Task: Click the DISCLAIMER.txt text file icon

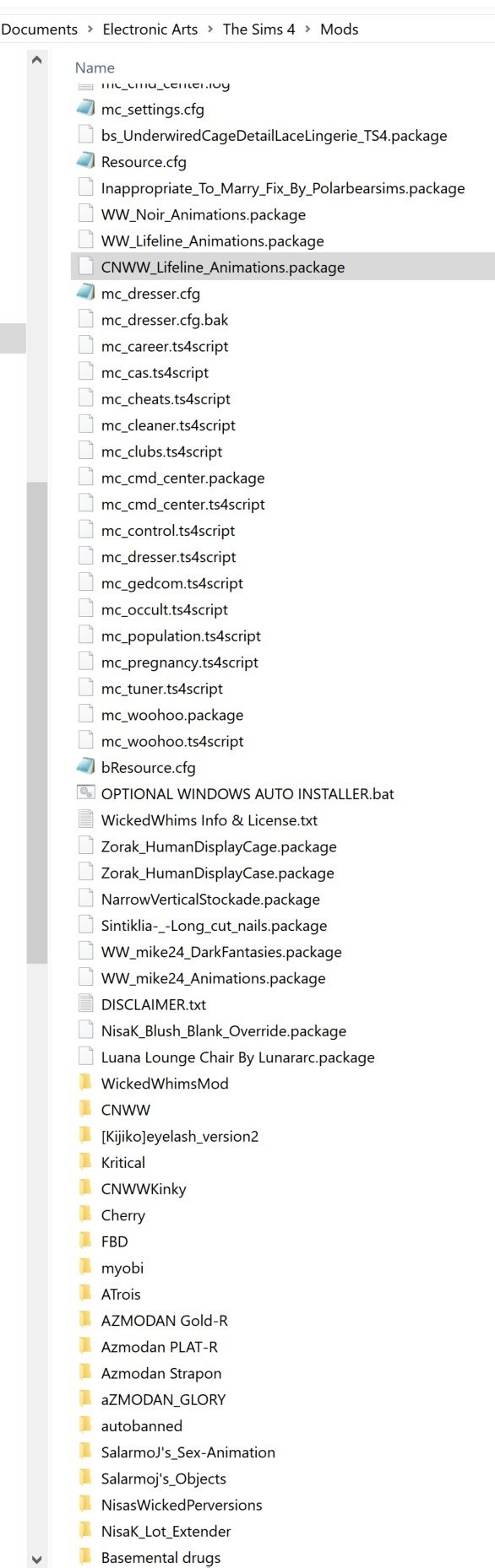Action: coord(85,1004)
